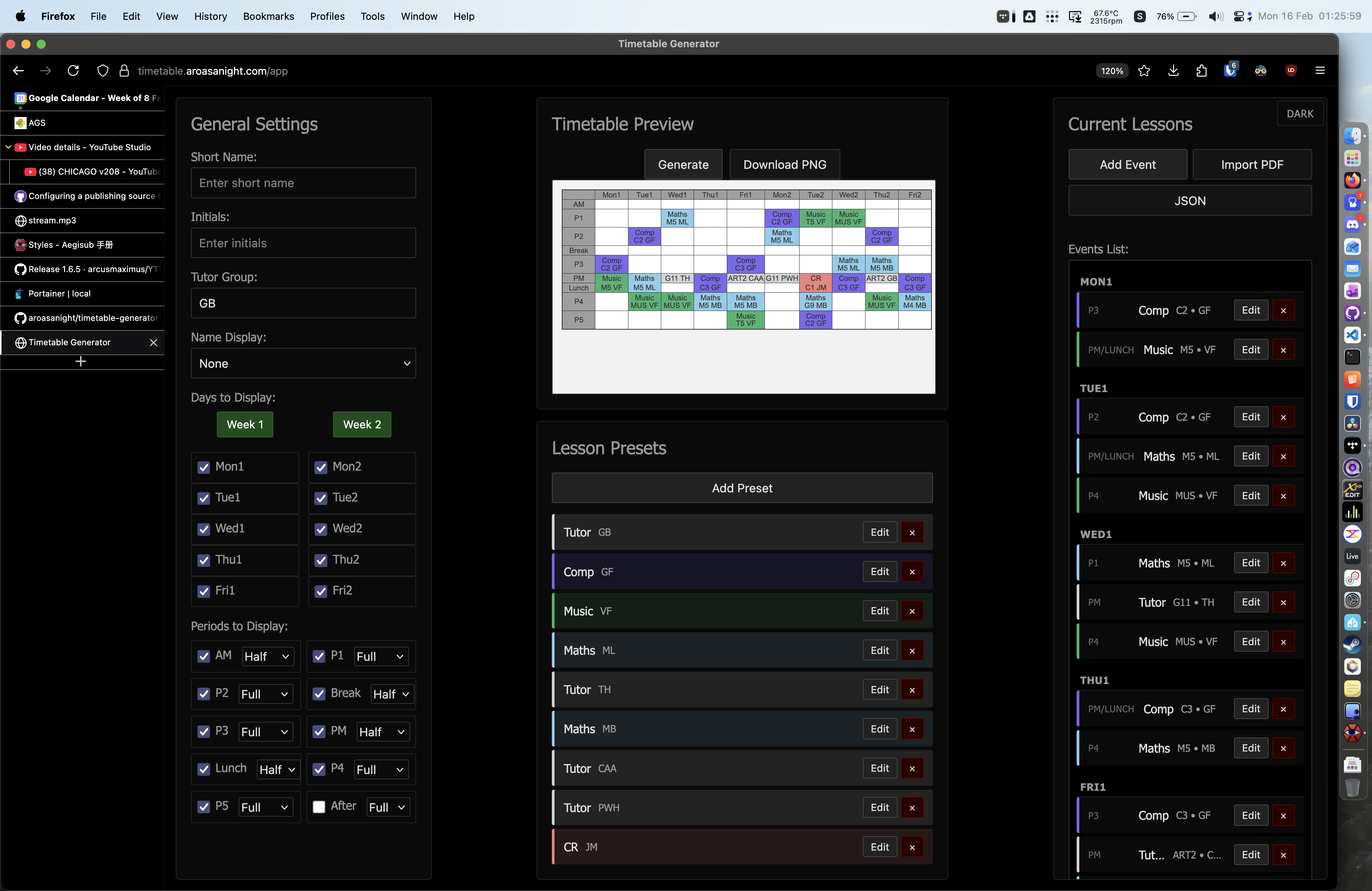Open Steam from the dock

(x=1353, y=644)
